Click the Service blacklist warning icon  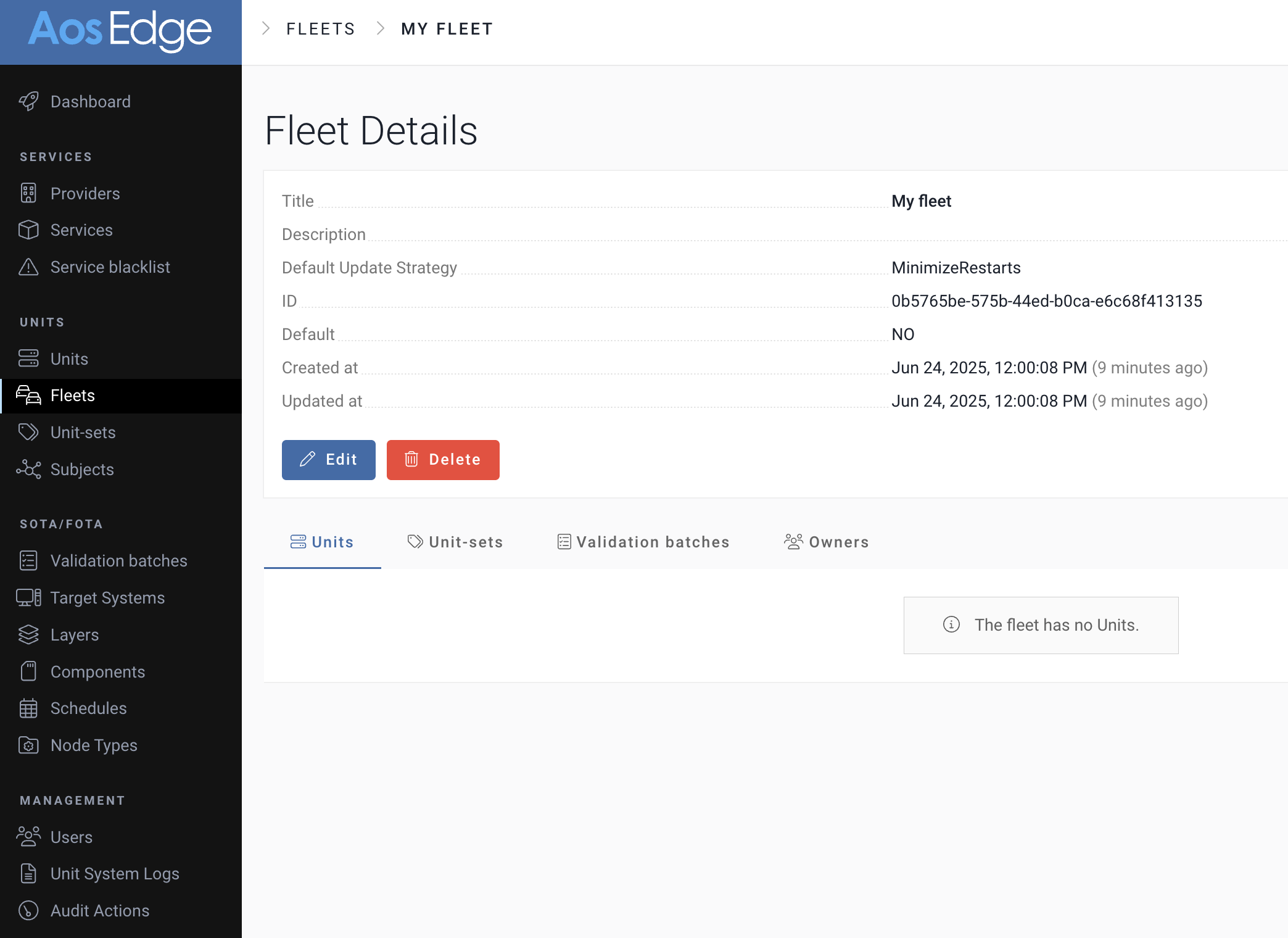pos(28,267)
